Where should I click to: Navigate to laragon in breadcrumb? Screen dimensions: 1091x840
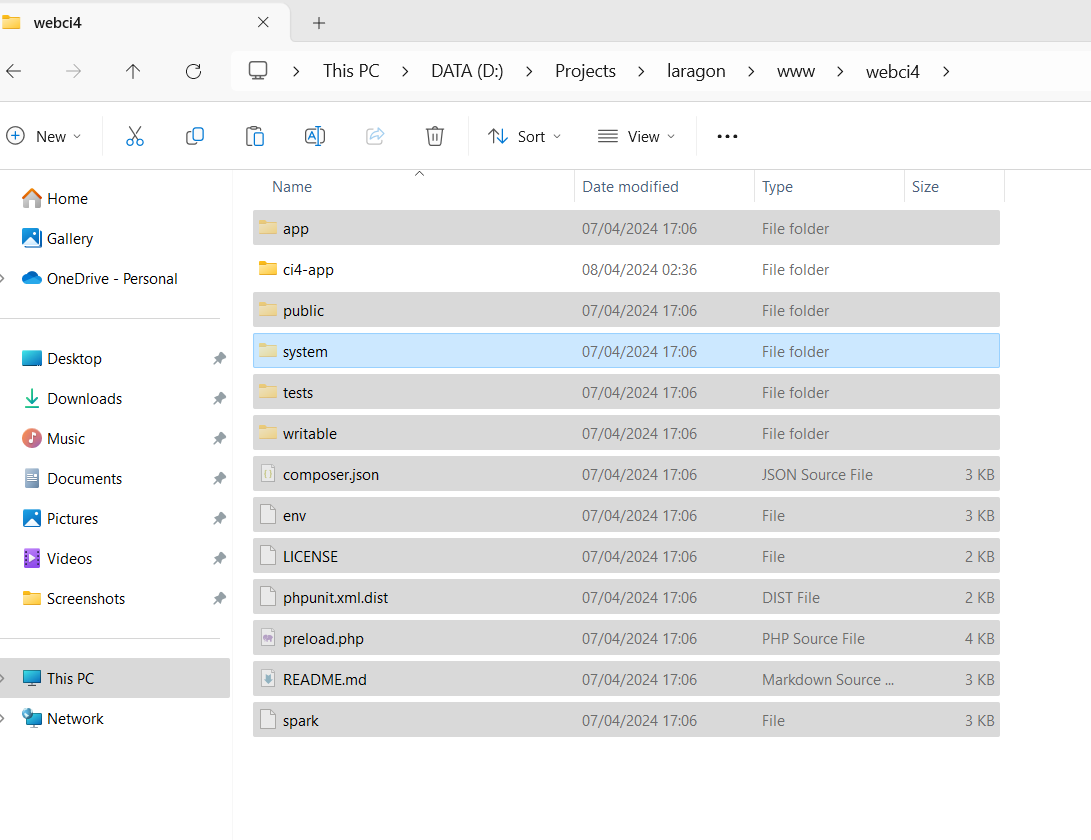pyautogui.click(x=696, y=71)
